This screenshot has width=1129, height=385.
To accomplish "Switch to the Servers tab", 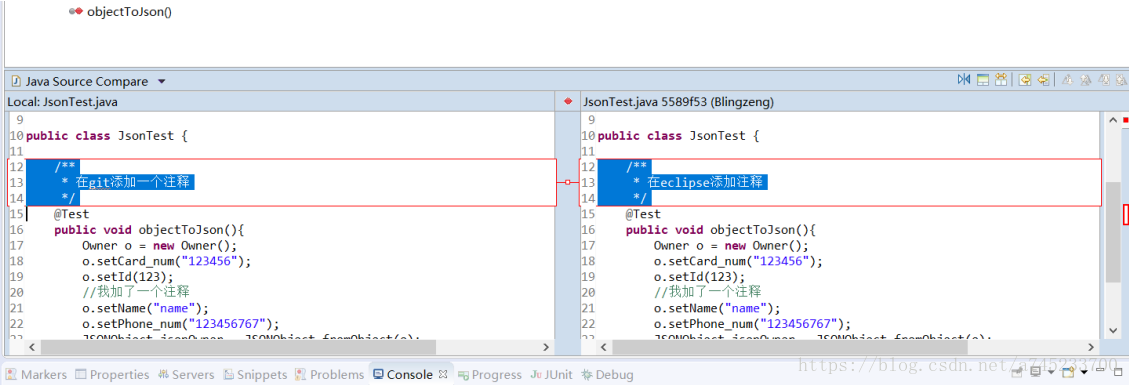I will 186,374.
